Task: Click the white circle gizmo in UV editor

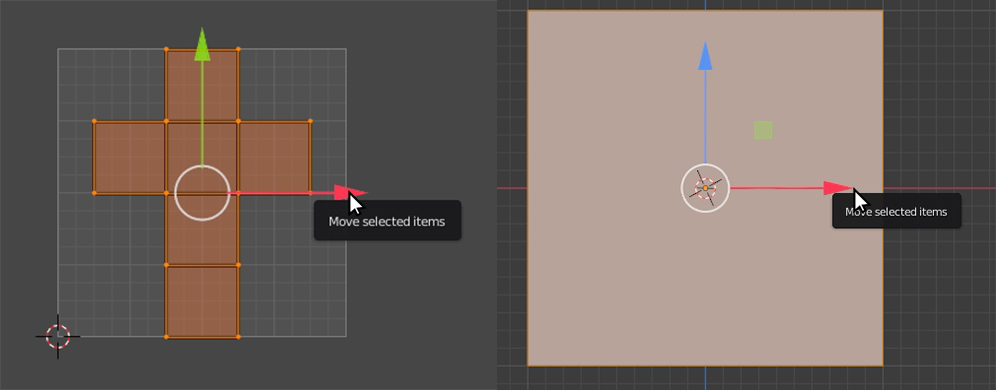Action: [202, 193]
